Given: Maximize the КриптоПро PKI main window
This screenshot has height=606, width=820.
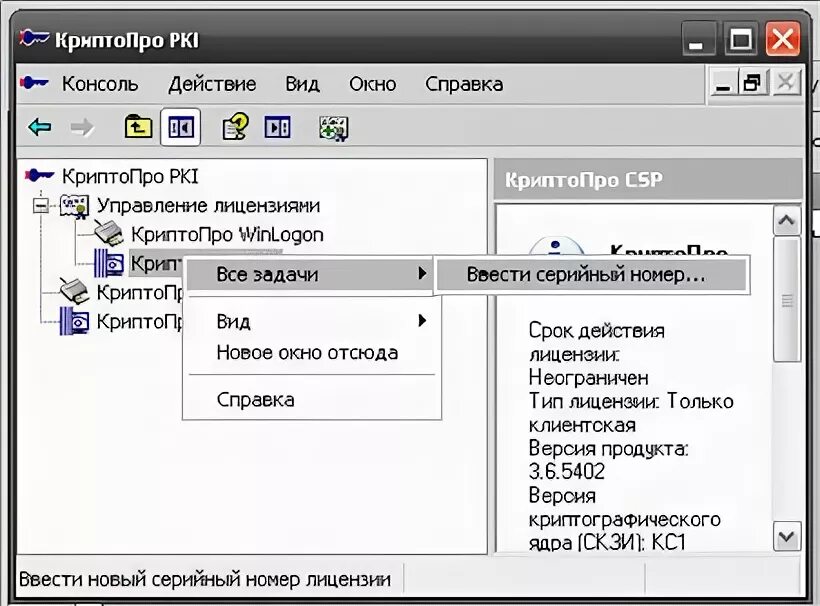Looking at the screenshot, I should [741, 39].
